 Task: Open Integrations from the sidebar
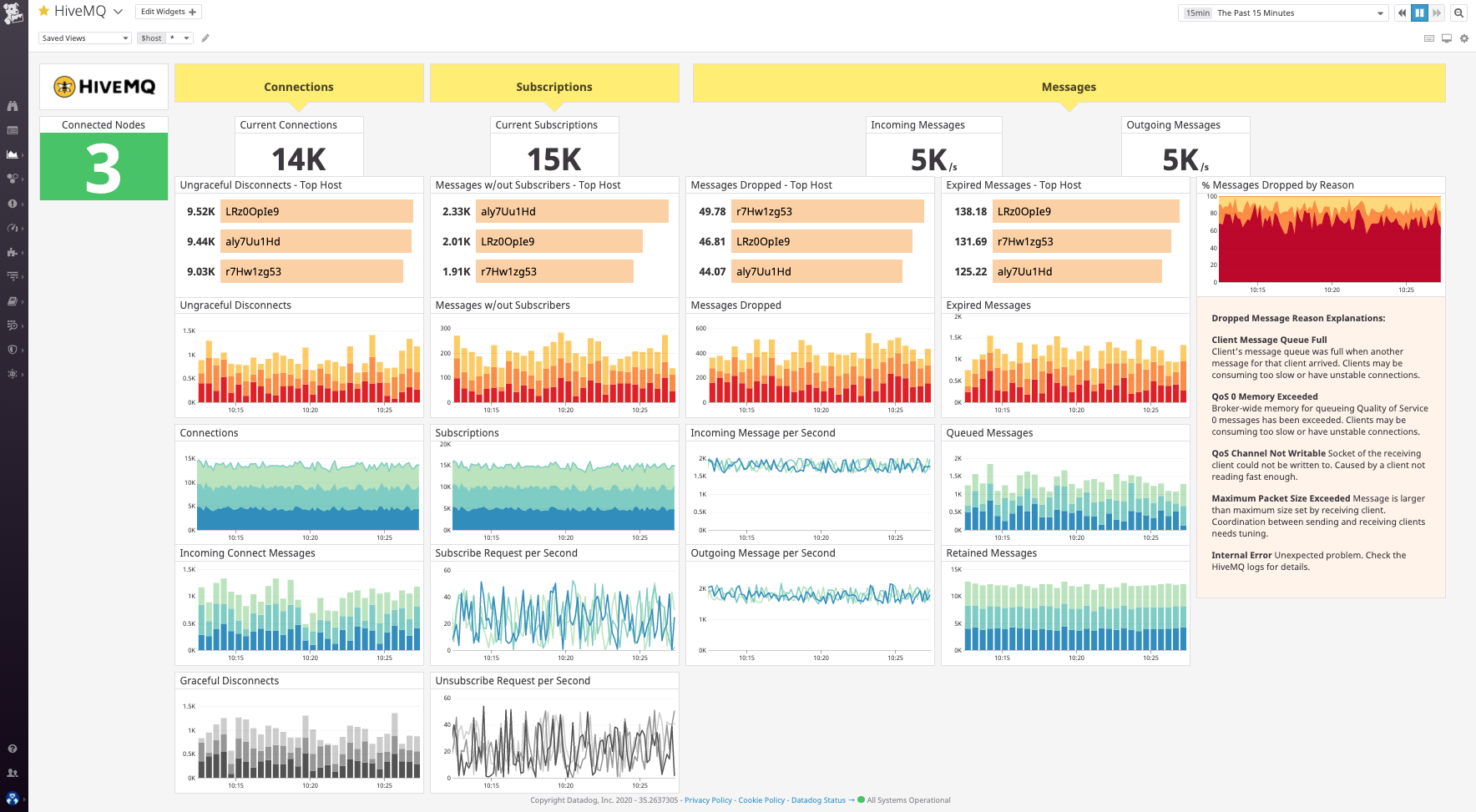coord(13,252)
